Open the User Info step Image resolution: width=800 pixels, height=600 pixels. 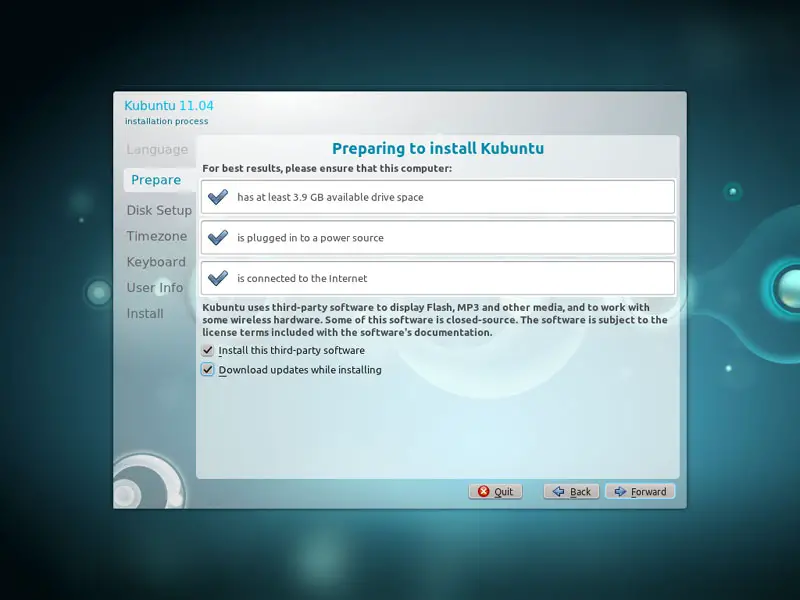coord(155,288)
